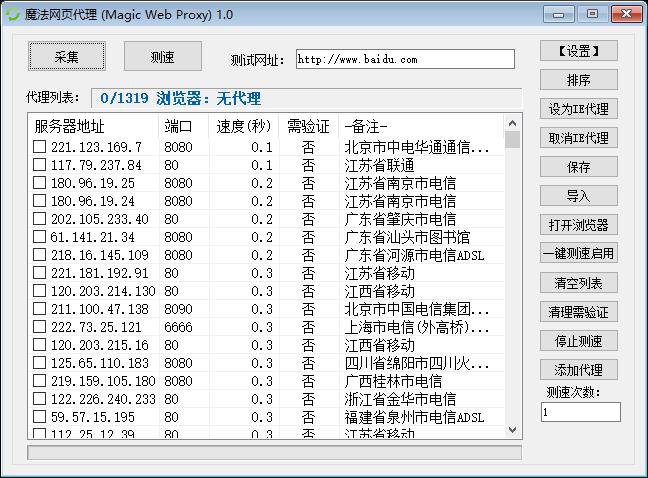Screen dimensions: 648x478
Task: Sort by 速度(秒) column header
Action: click(244, 127)
